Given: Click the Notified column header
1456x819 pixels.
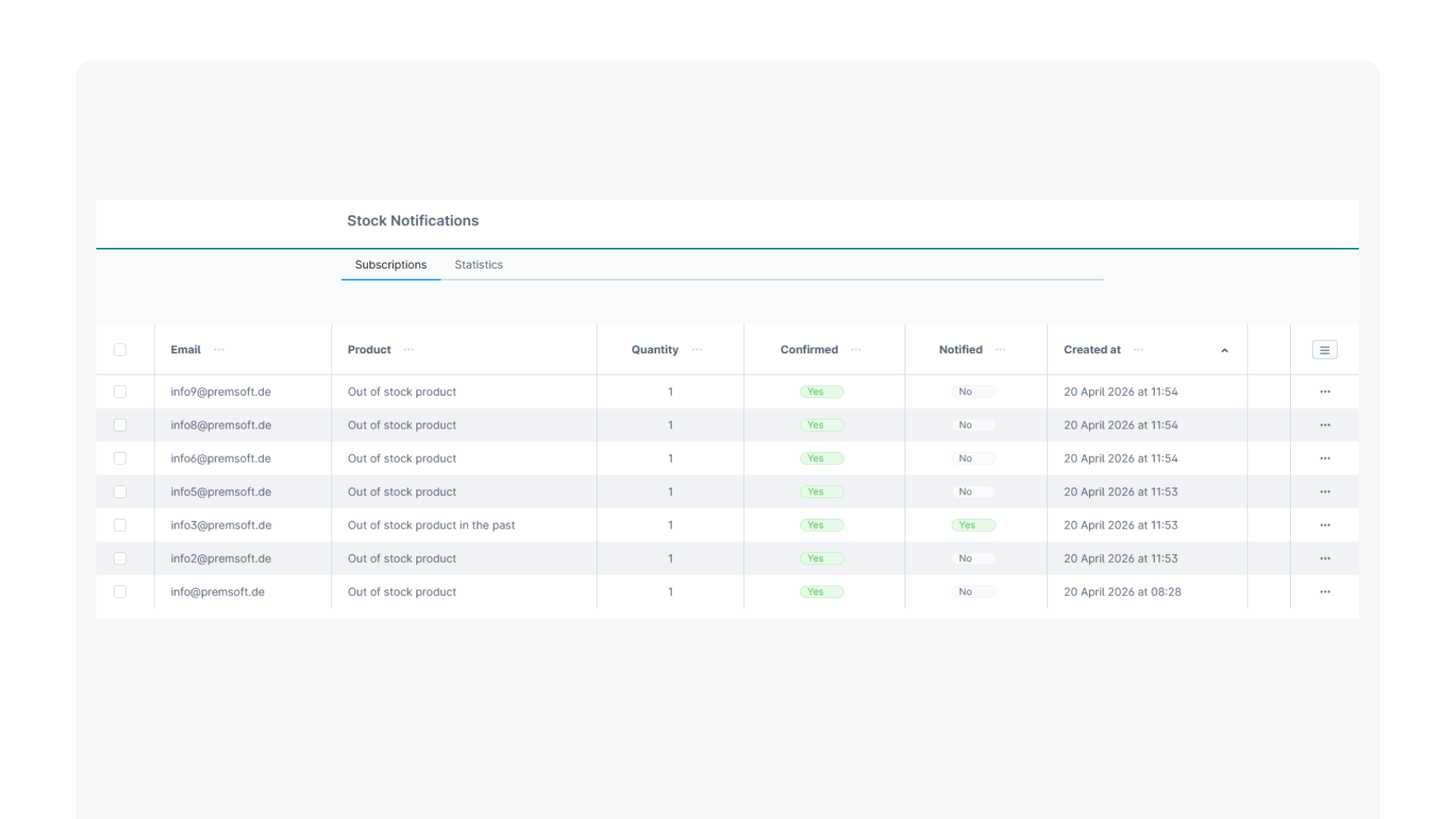Looking at the screenshot, I should click(960, 350).
